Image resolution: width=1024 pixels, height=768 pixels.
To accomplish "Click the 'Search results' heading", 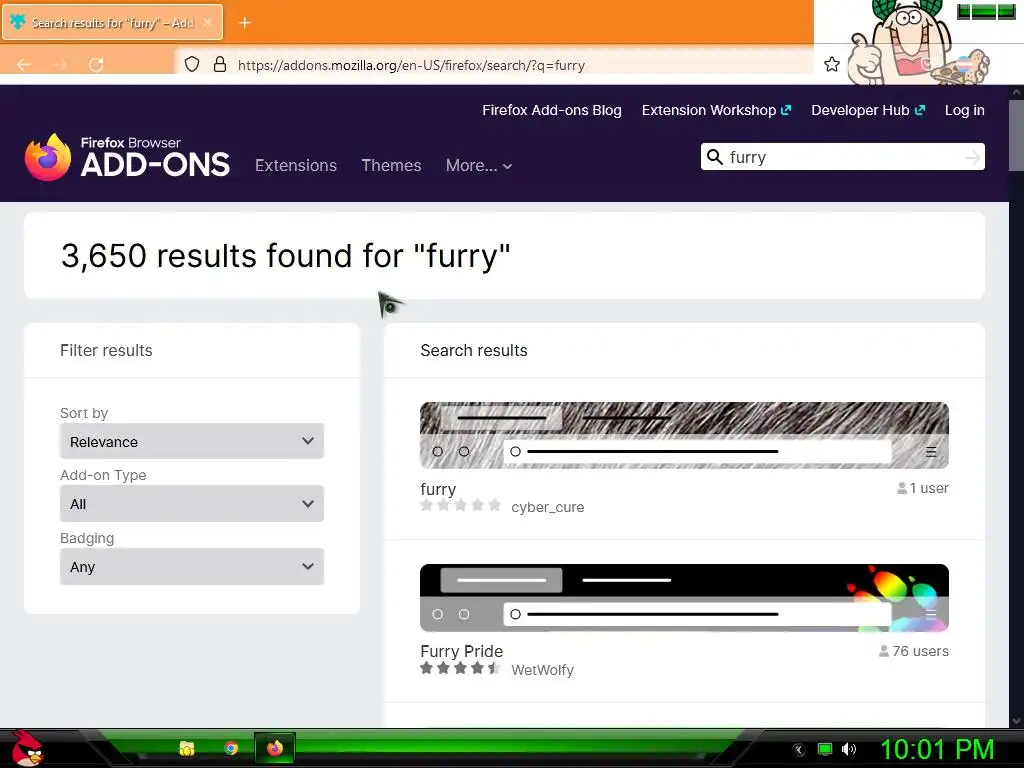I will point(474,351).
